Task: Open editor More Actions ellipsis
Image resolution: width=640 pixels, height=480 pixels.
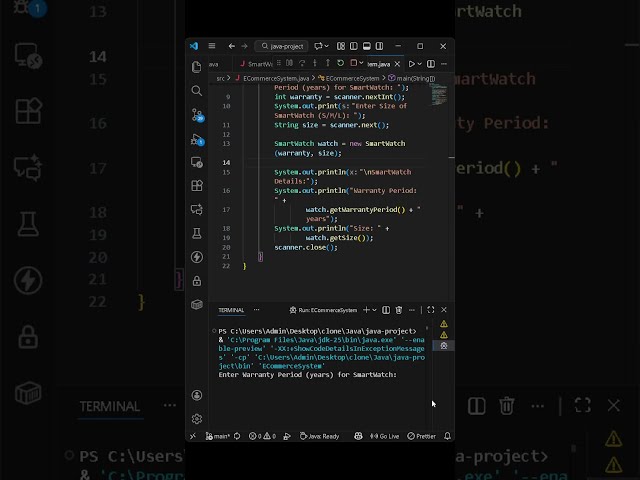Action: 444,64
